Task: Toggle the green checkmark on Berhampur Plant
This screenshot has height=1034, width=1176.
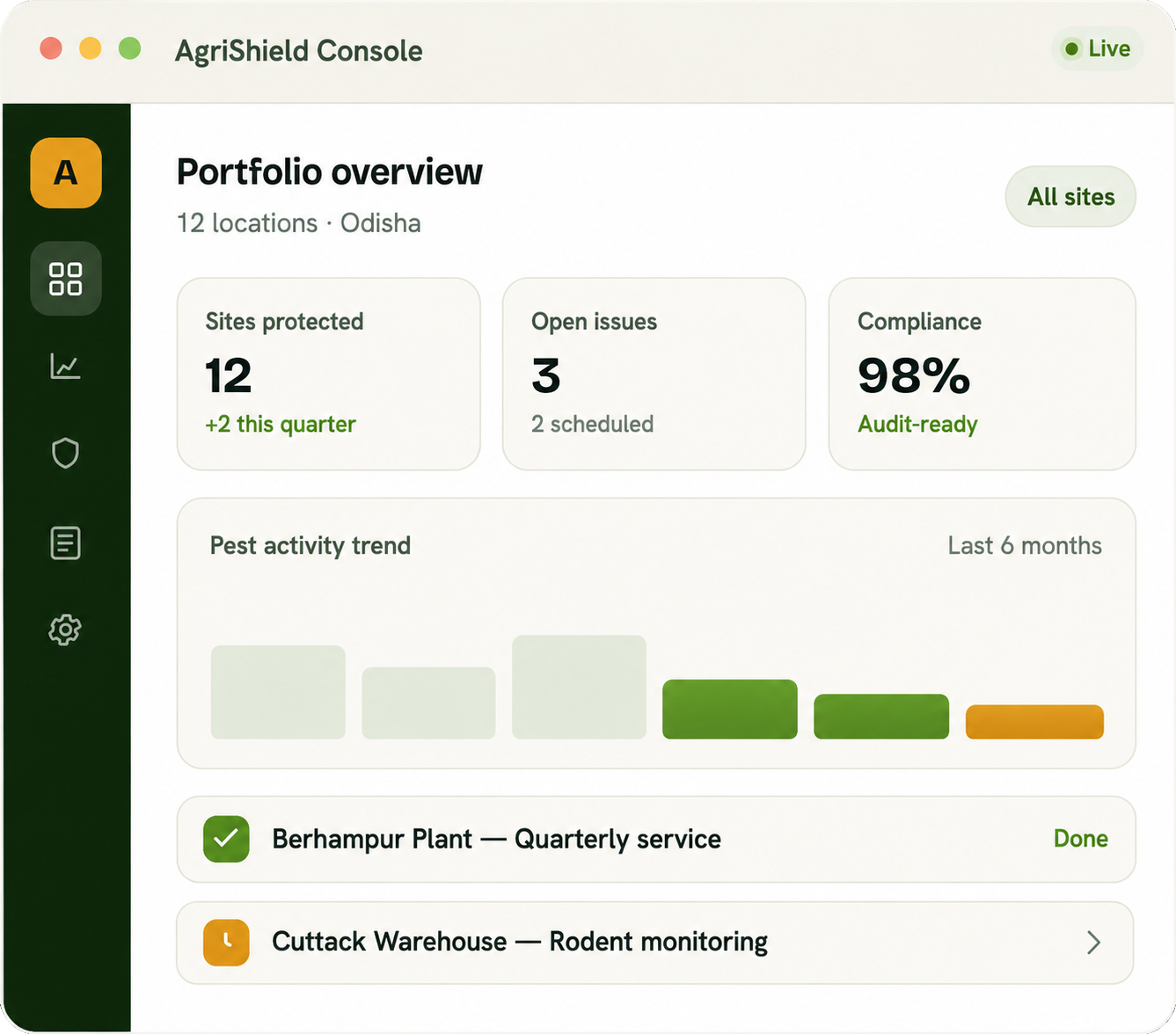Action: (x=227, y=839)
